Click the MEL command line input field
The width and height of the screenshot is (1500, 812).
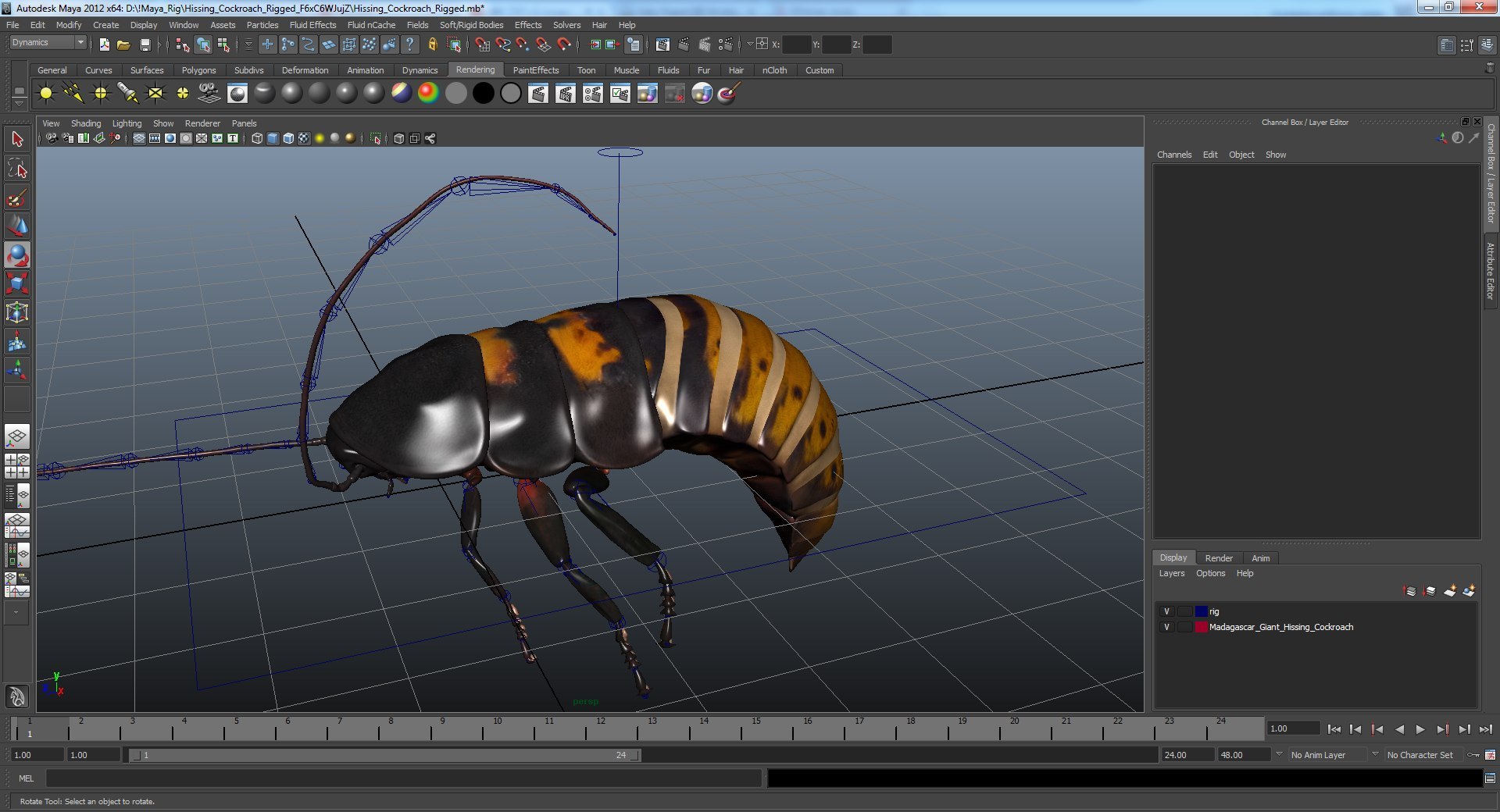pos(404,778)
